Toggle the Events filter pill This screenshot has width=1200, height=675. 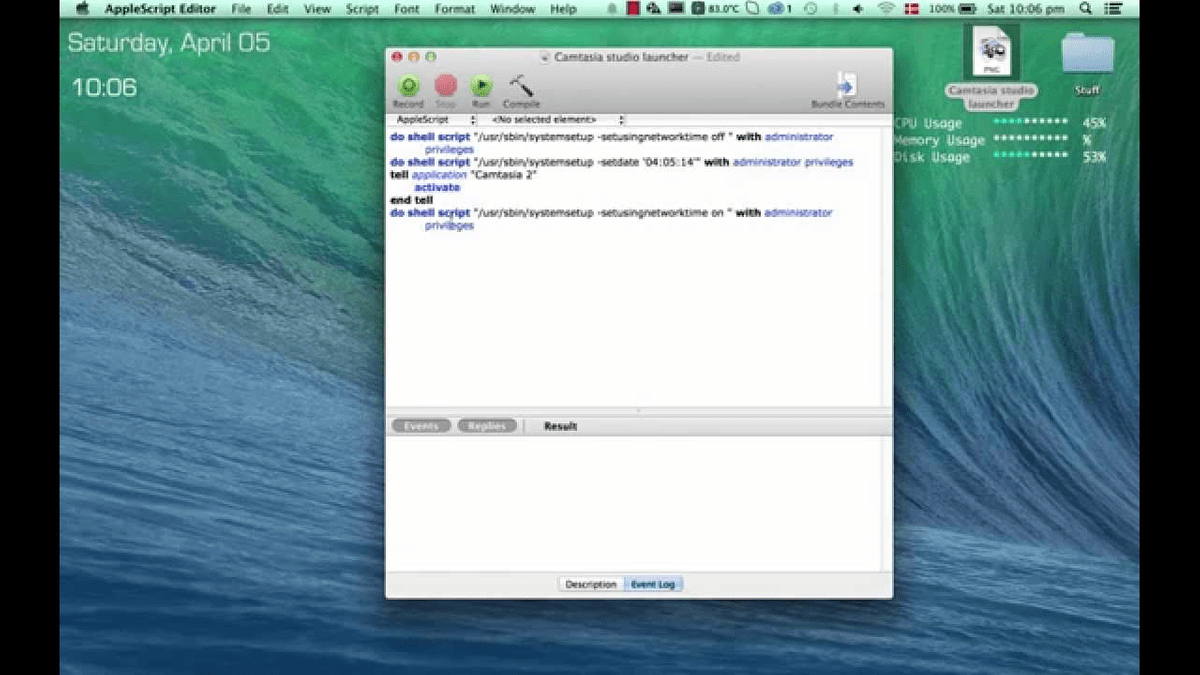tap(421, 426)
